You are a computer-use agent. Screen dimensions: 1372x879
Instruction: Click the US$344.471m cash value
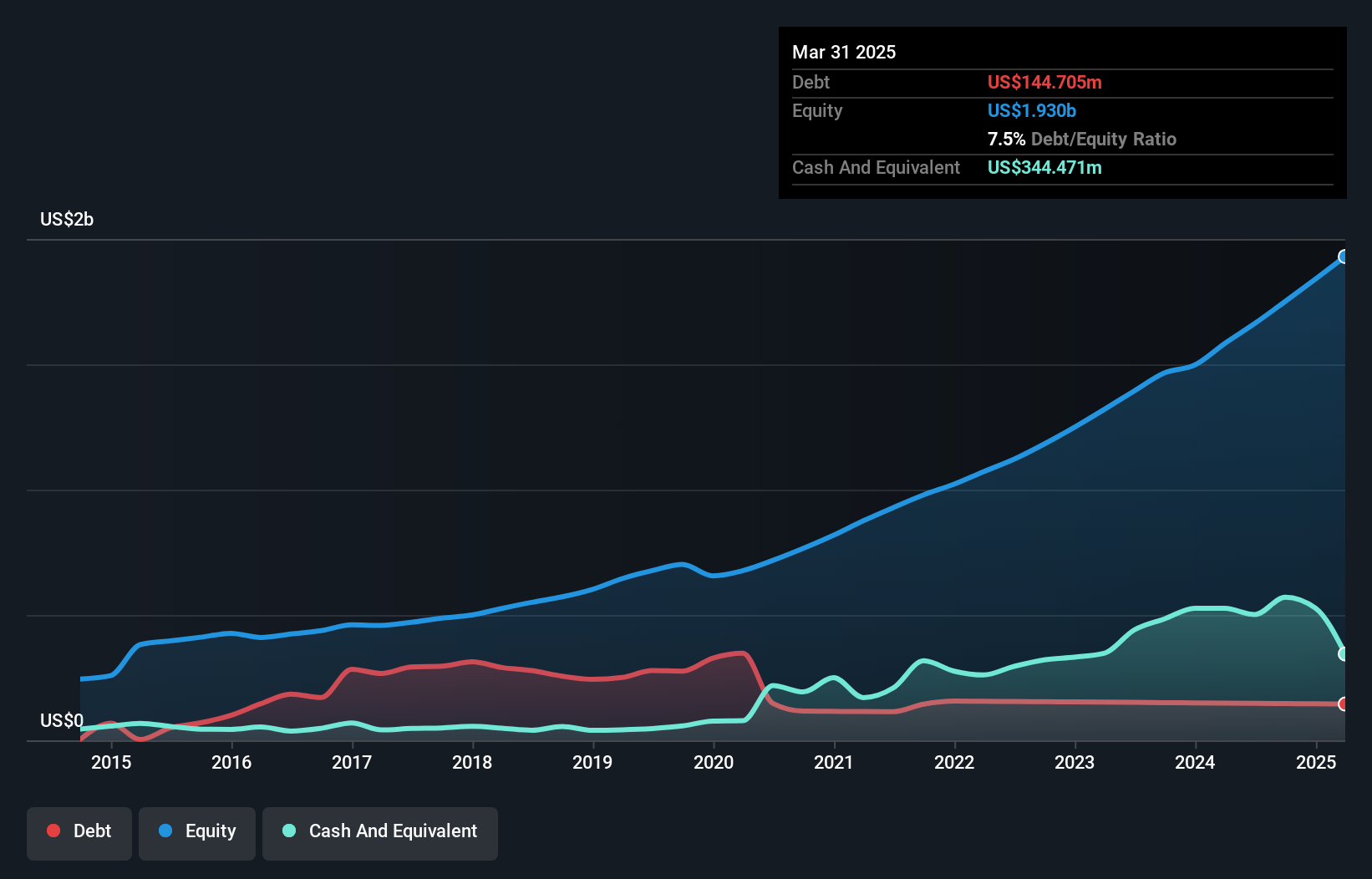(x=1044, y=168)
